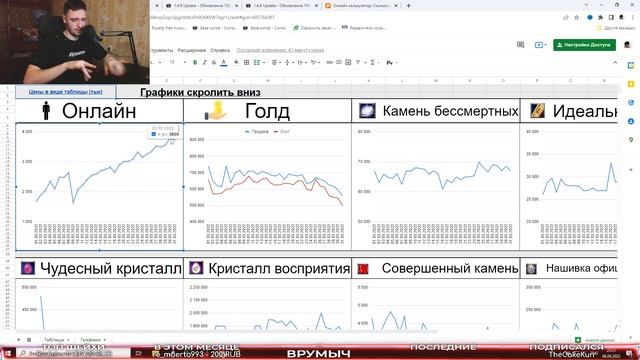640x360 pixels.
Task: Open the Google account avatar
Action: tap(627, 45)
